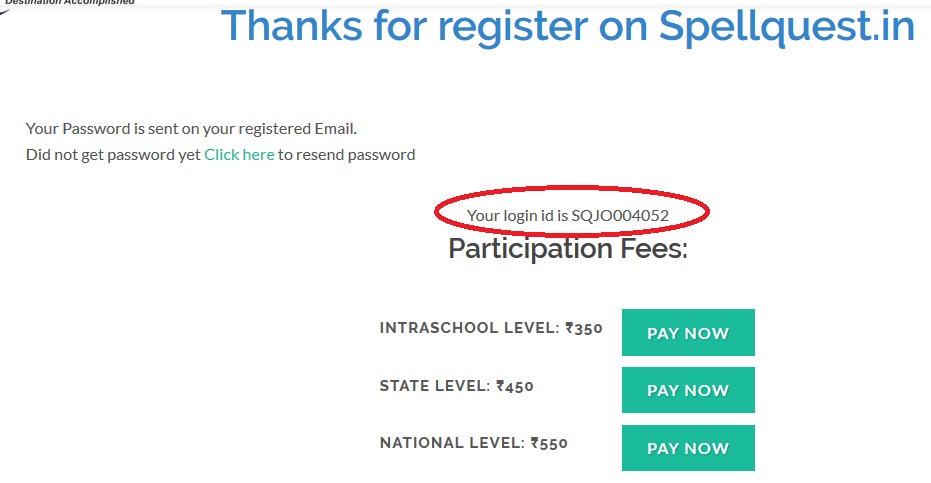The width and height of the screenshot is (931, 483).
Task: Select the login id SQJO004052
Action: tap(620, 215)
